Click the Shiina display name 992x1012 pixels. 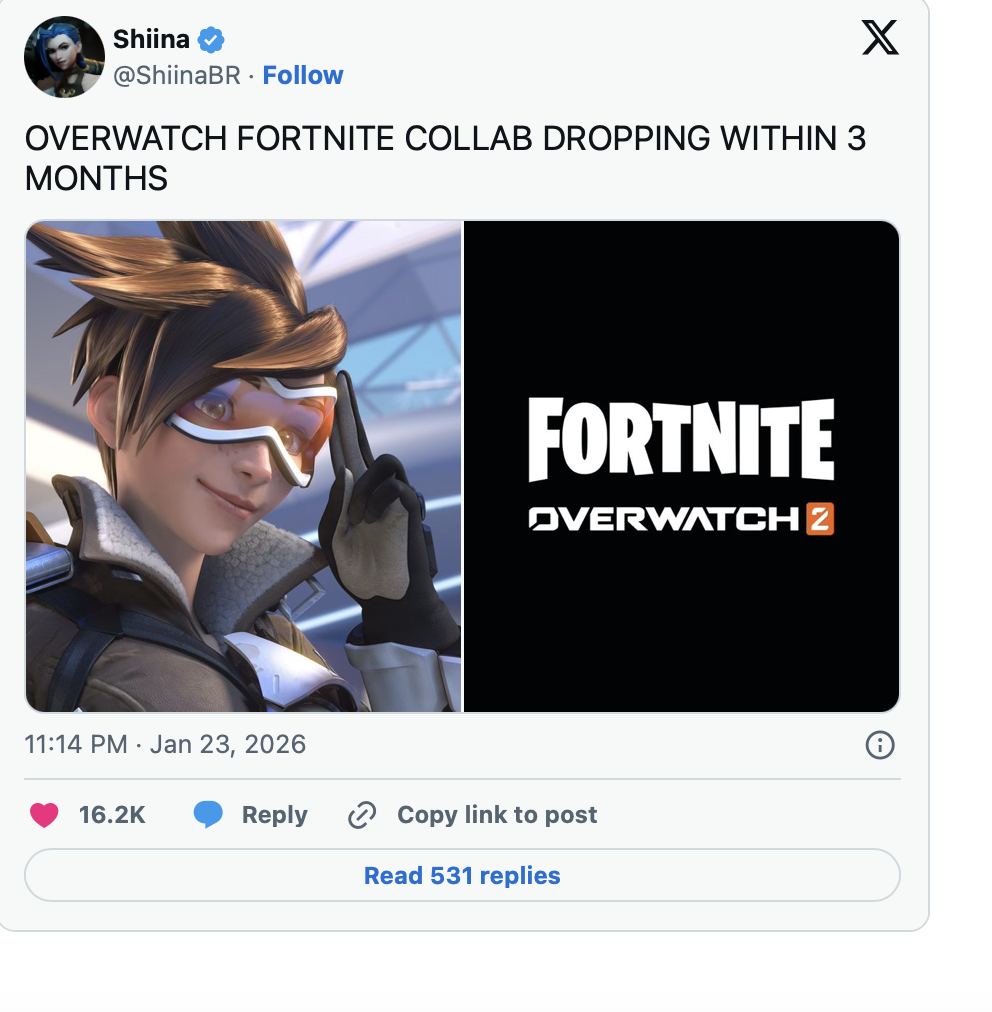coord(151,39)
